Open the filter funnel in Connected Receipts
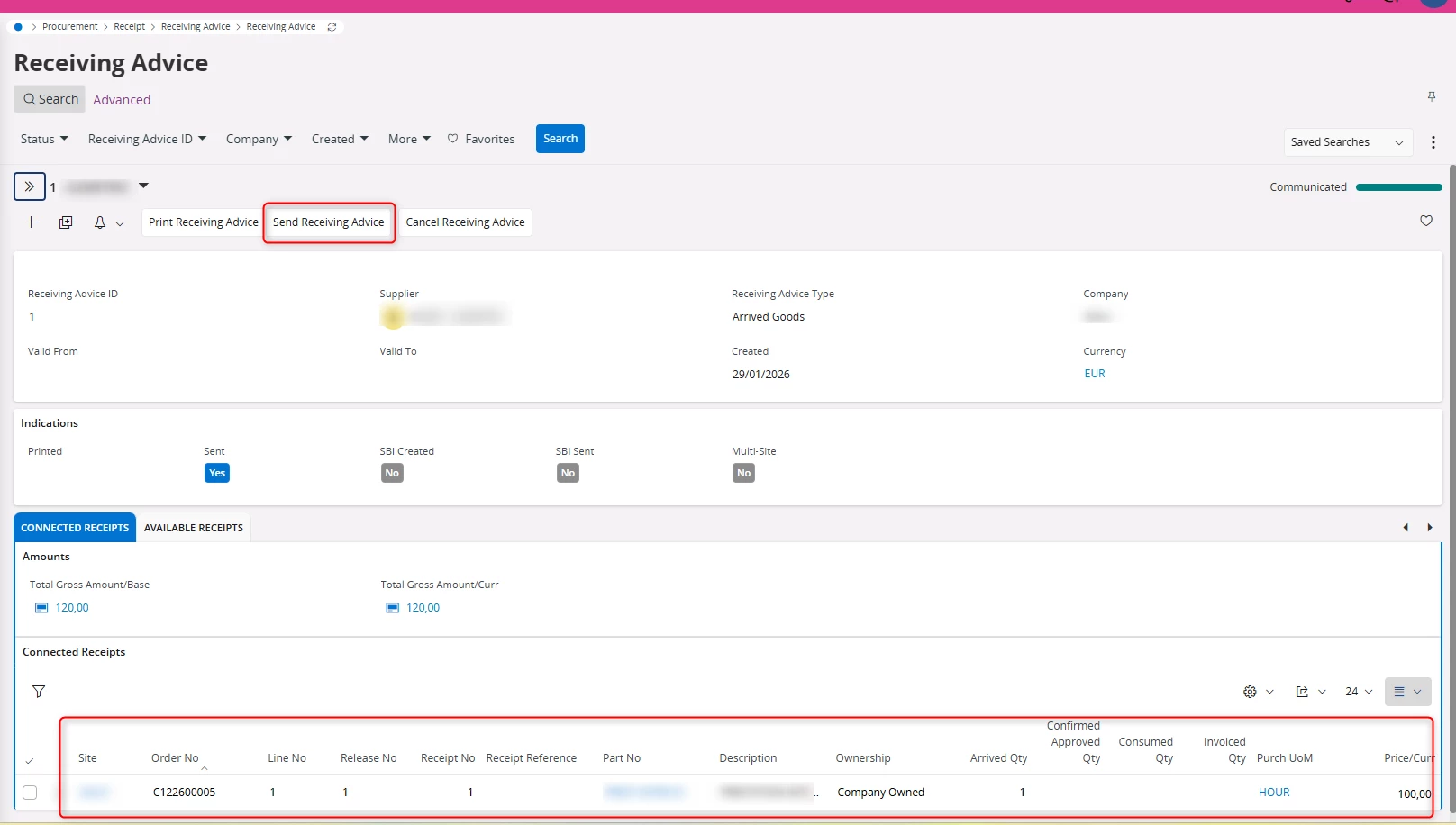 39,692
